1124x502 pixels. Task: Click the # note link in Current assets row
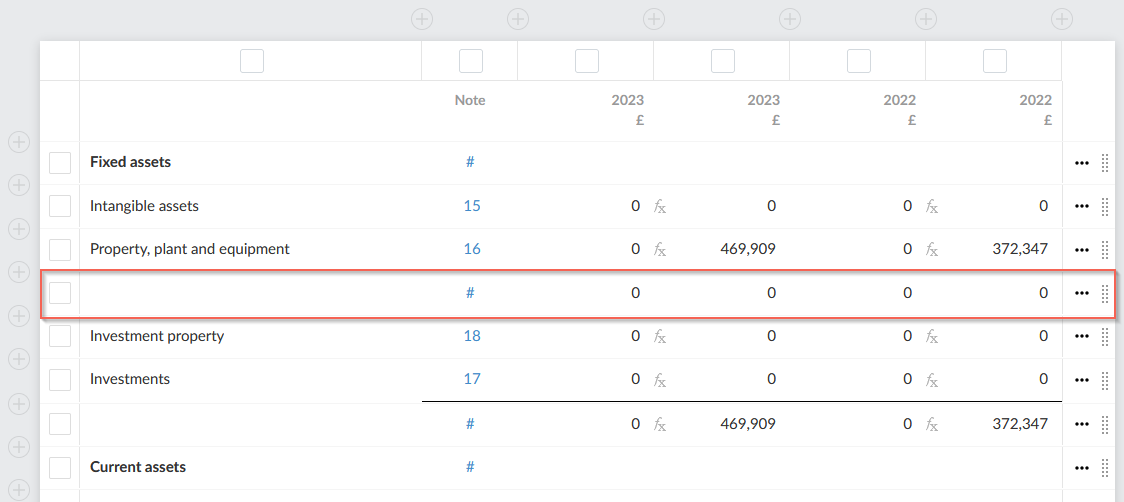[470, 468]
